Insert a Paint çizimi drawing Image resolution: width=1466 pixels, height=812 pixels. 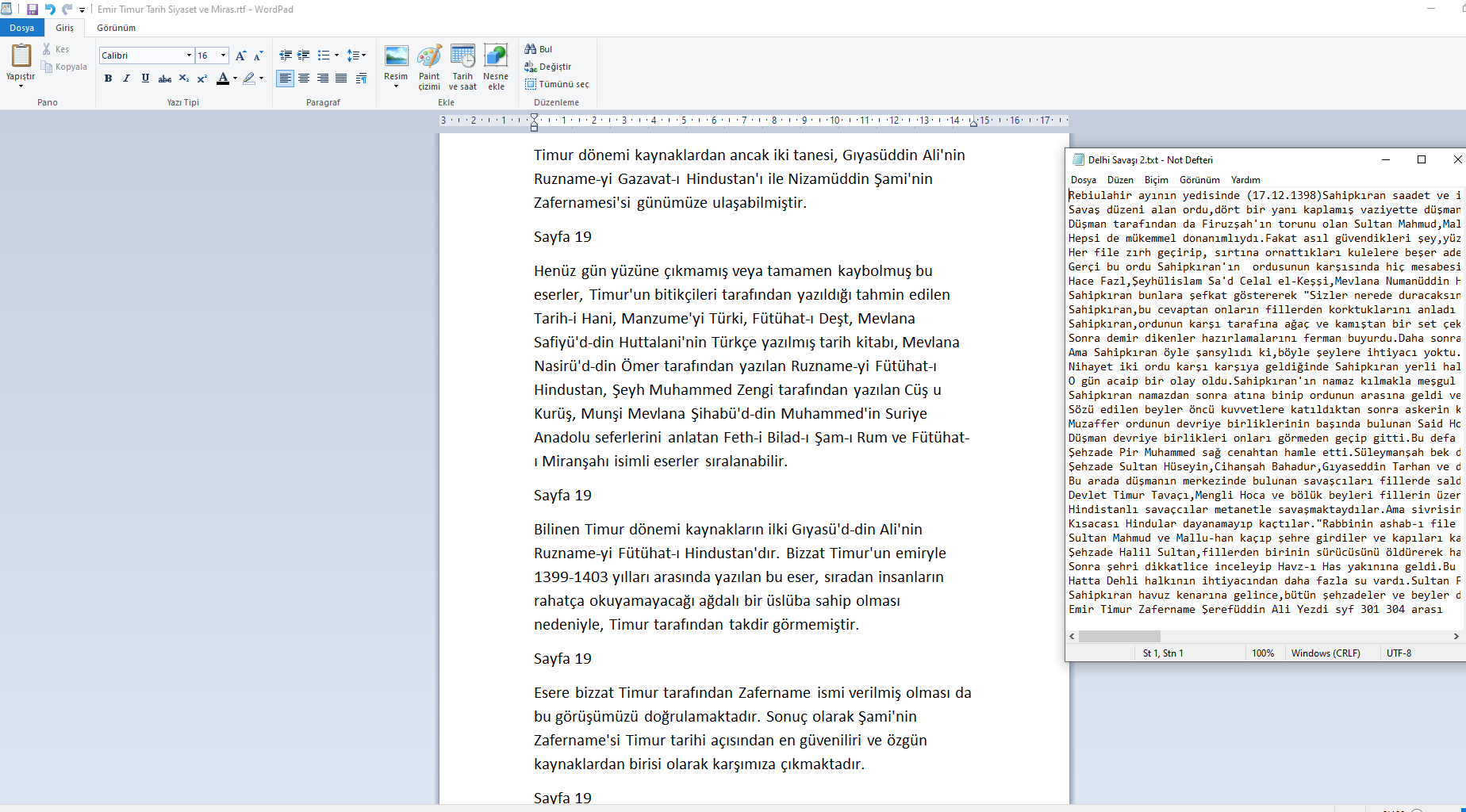[x=429, y=67]
